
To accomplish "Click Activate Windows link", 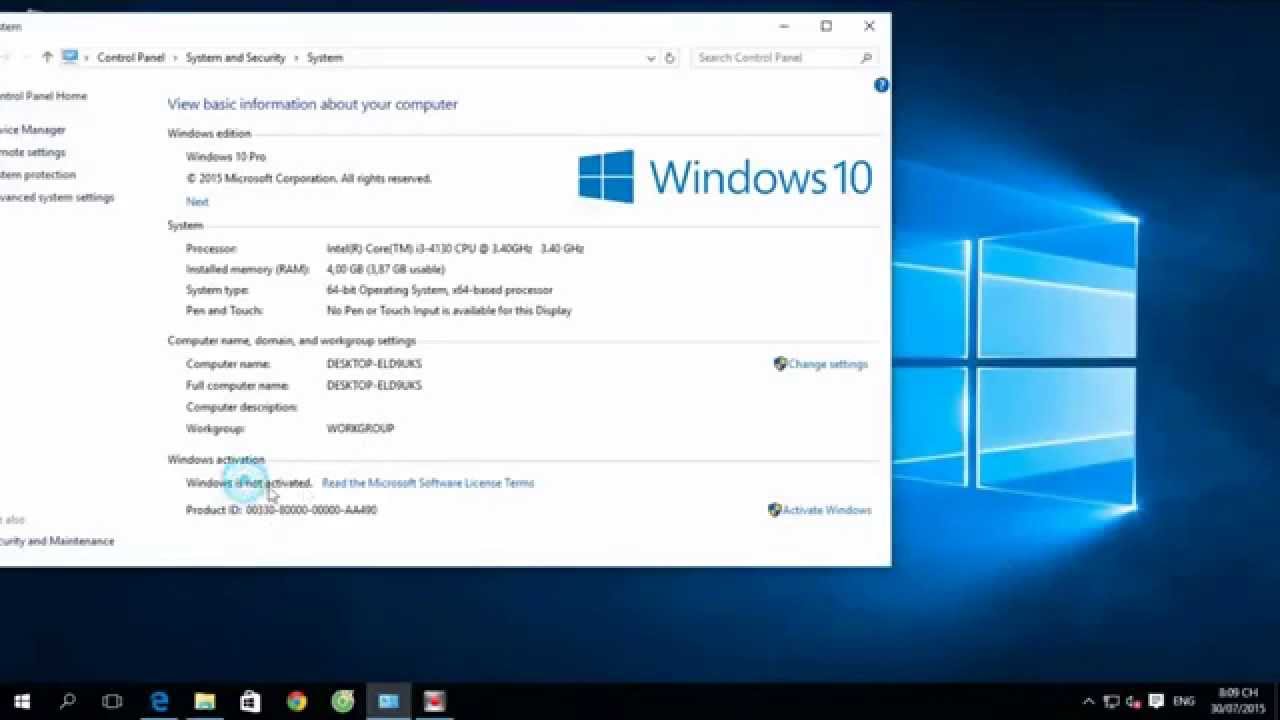I will click(827, 510).
